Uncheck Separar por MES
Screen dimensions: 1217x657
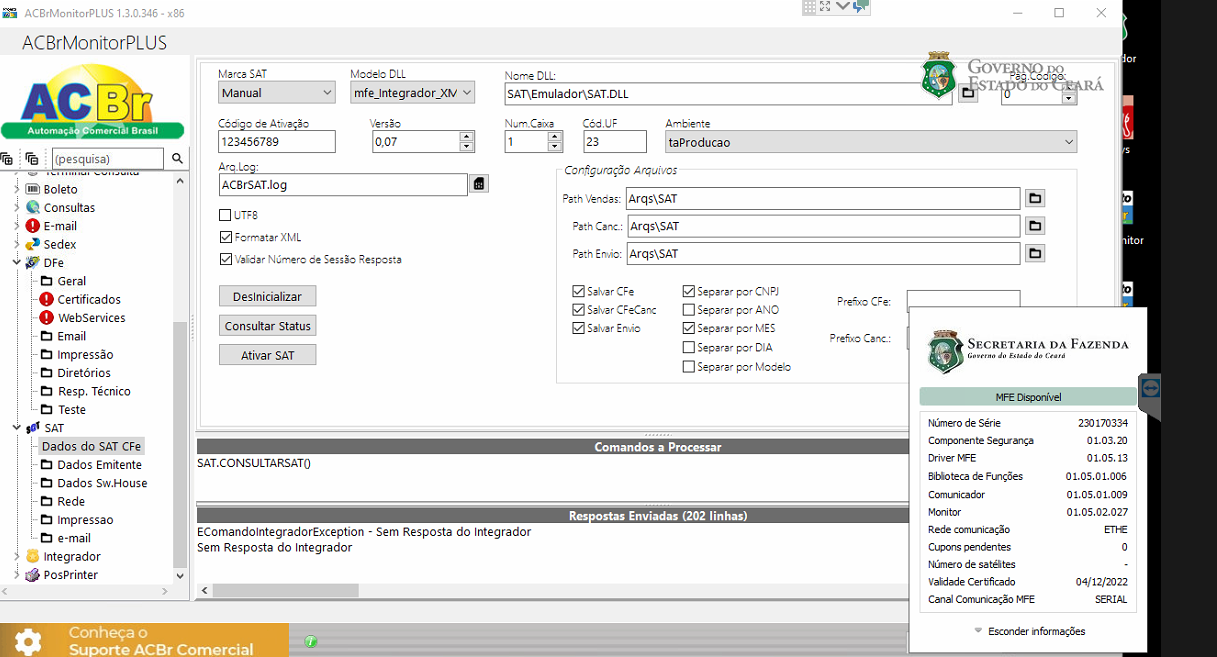[x=688, y=328]
